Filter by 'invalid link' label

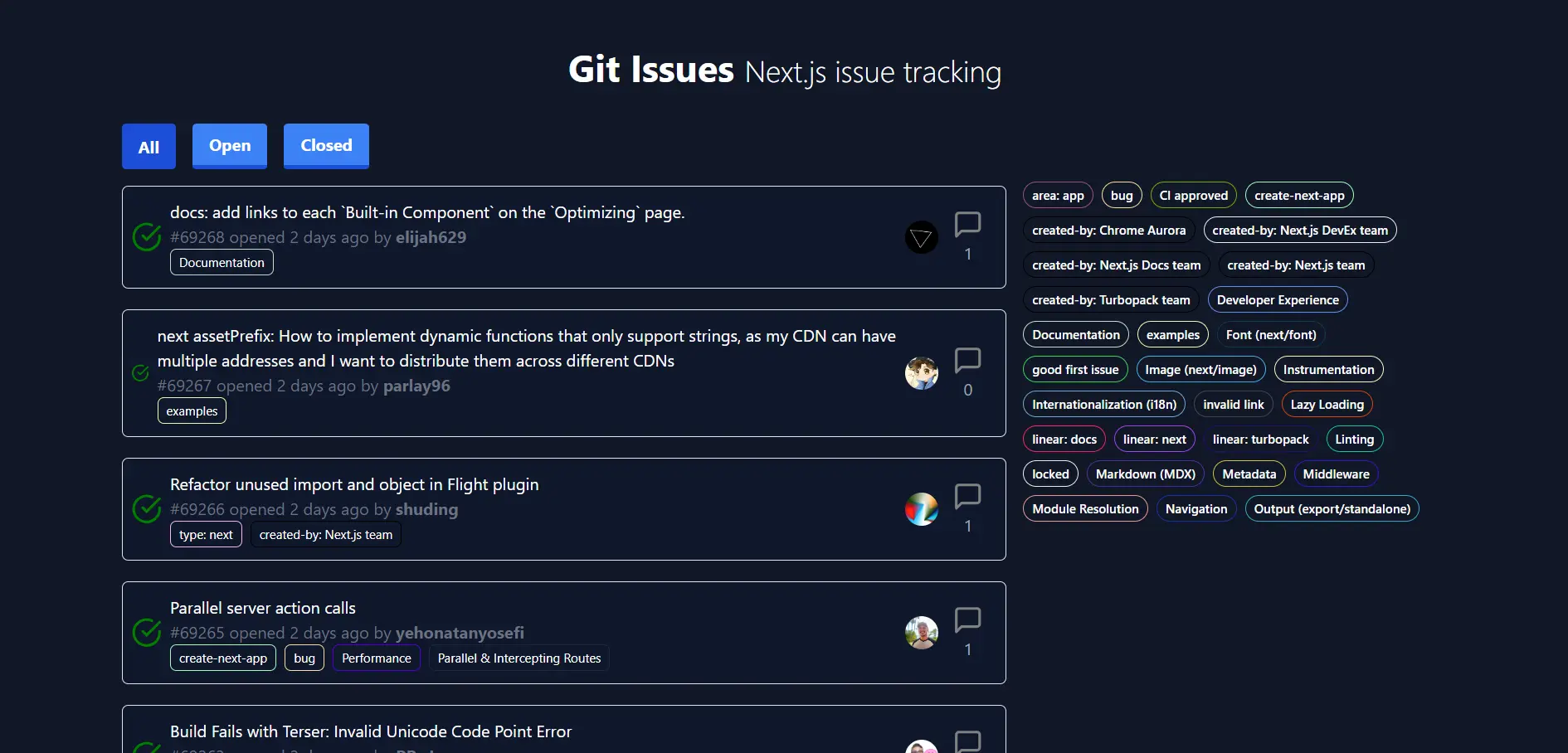[1234, 405]
